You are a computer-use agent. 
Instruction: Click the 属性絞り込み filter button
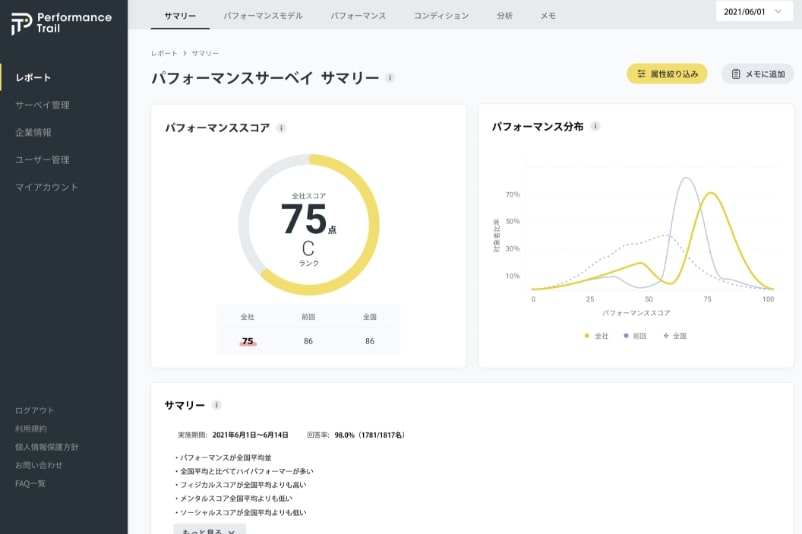coord(667,74)
